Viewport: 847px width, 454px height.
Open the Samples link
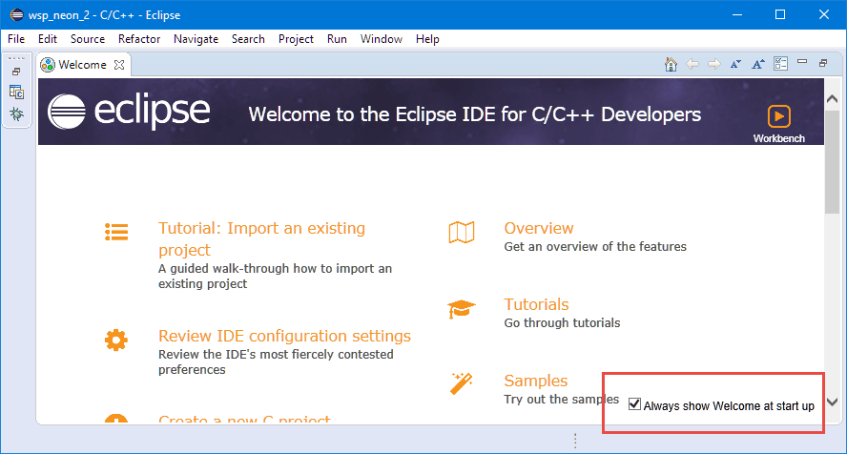tap(536, 380)
